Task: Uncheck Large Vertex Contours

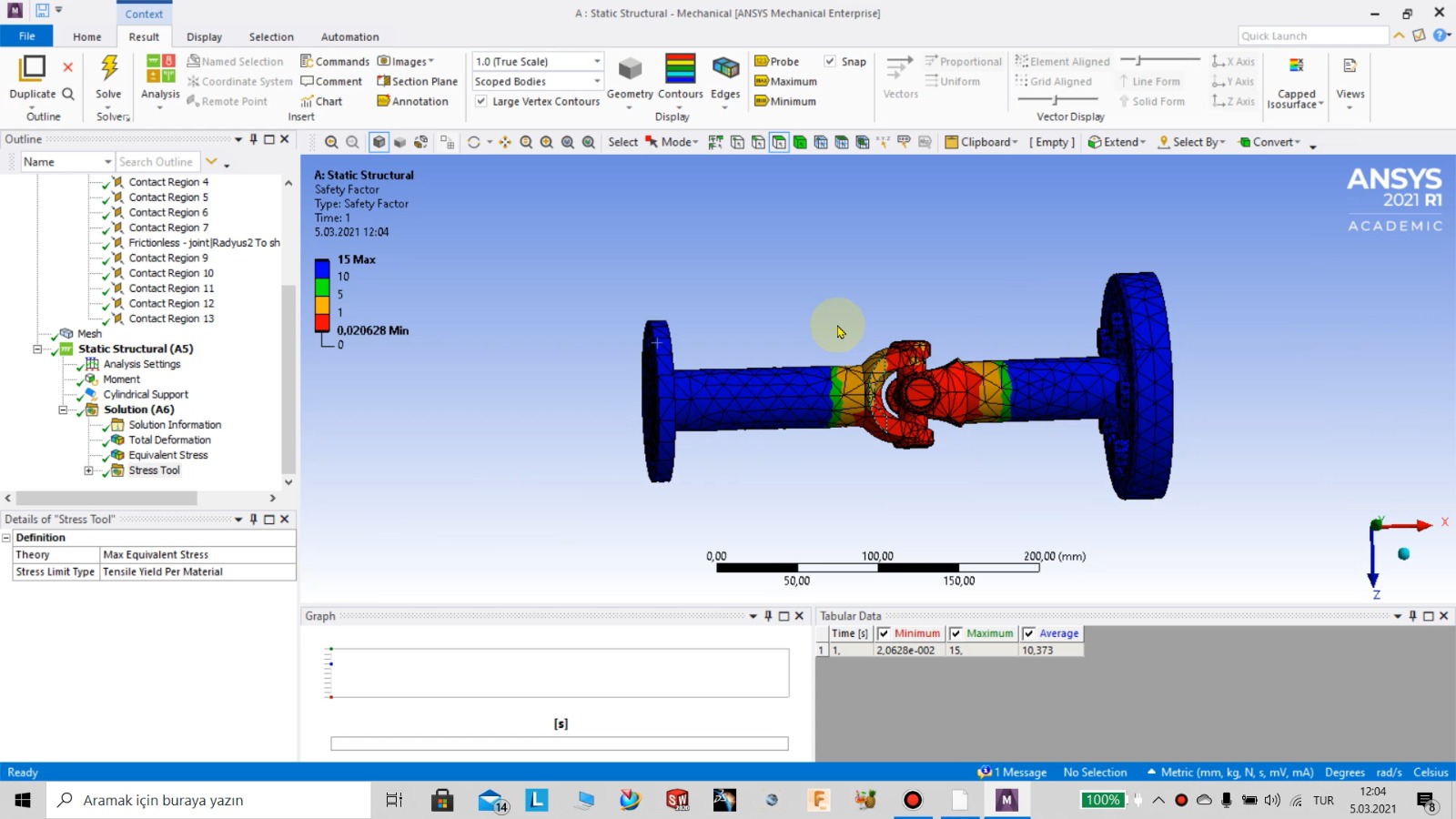Action: [x=480, y=101]
